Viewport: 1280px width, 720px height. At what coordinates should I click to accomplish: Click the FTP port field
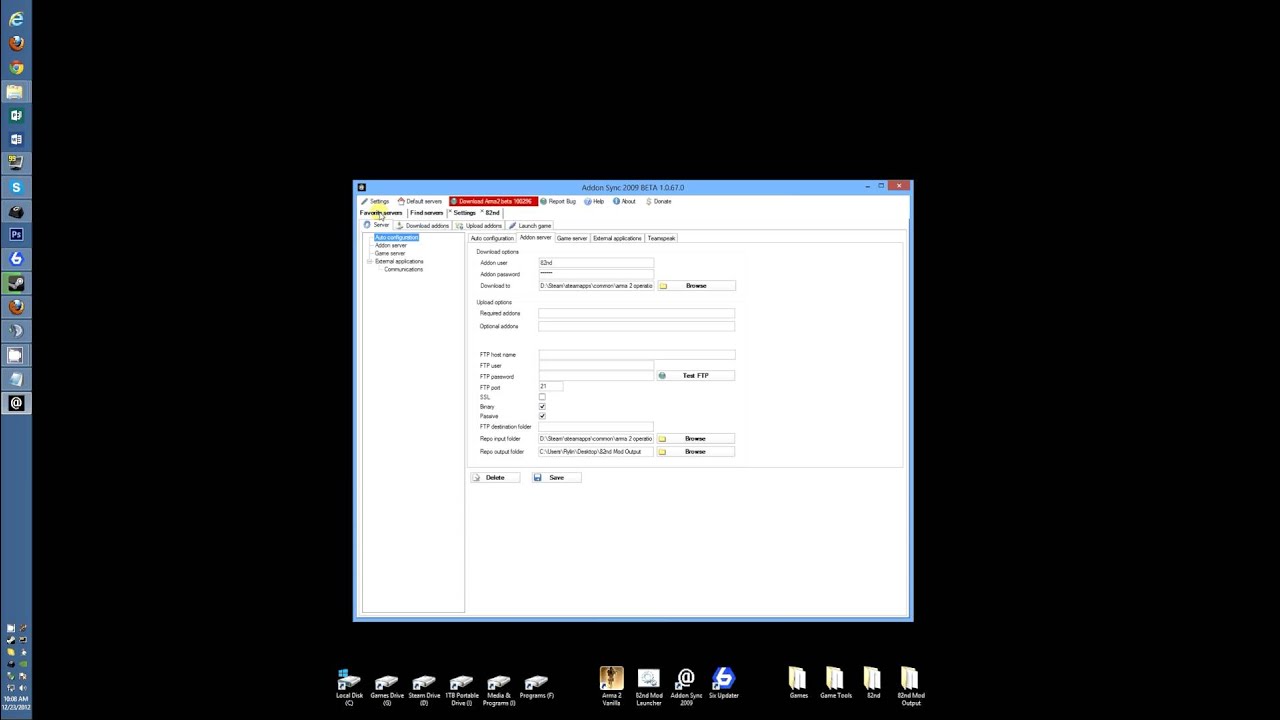(x=551, y=386)
